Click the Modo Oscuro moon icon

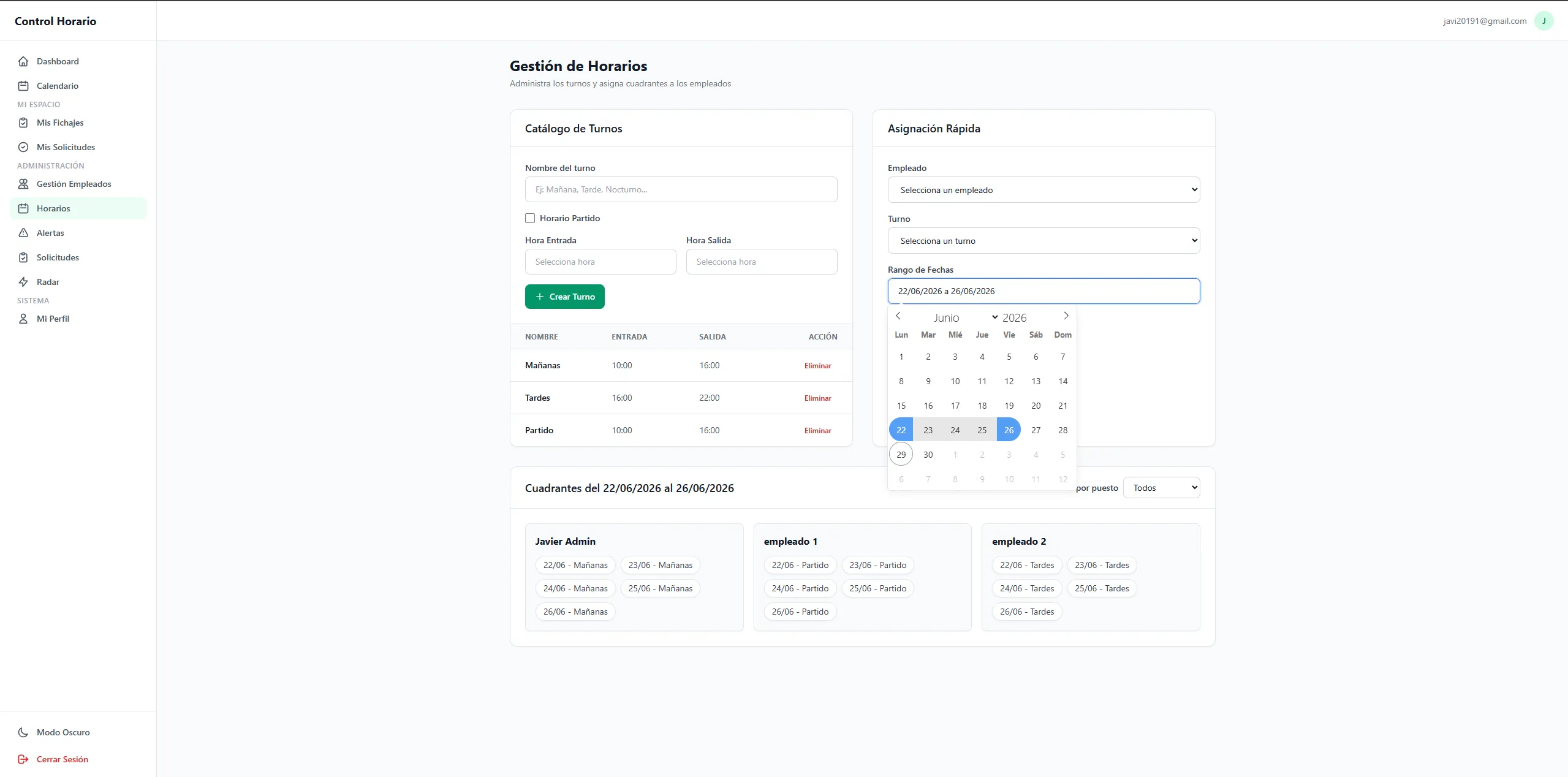click(23, 732)
